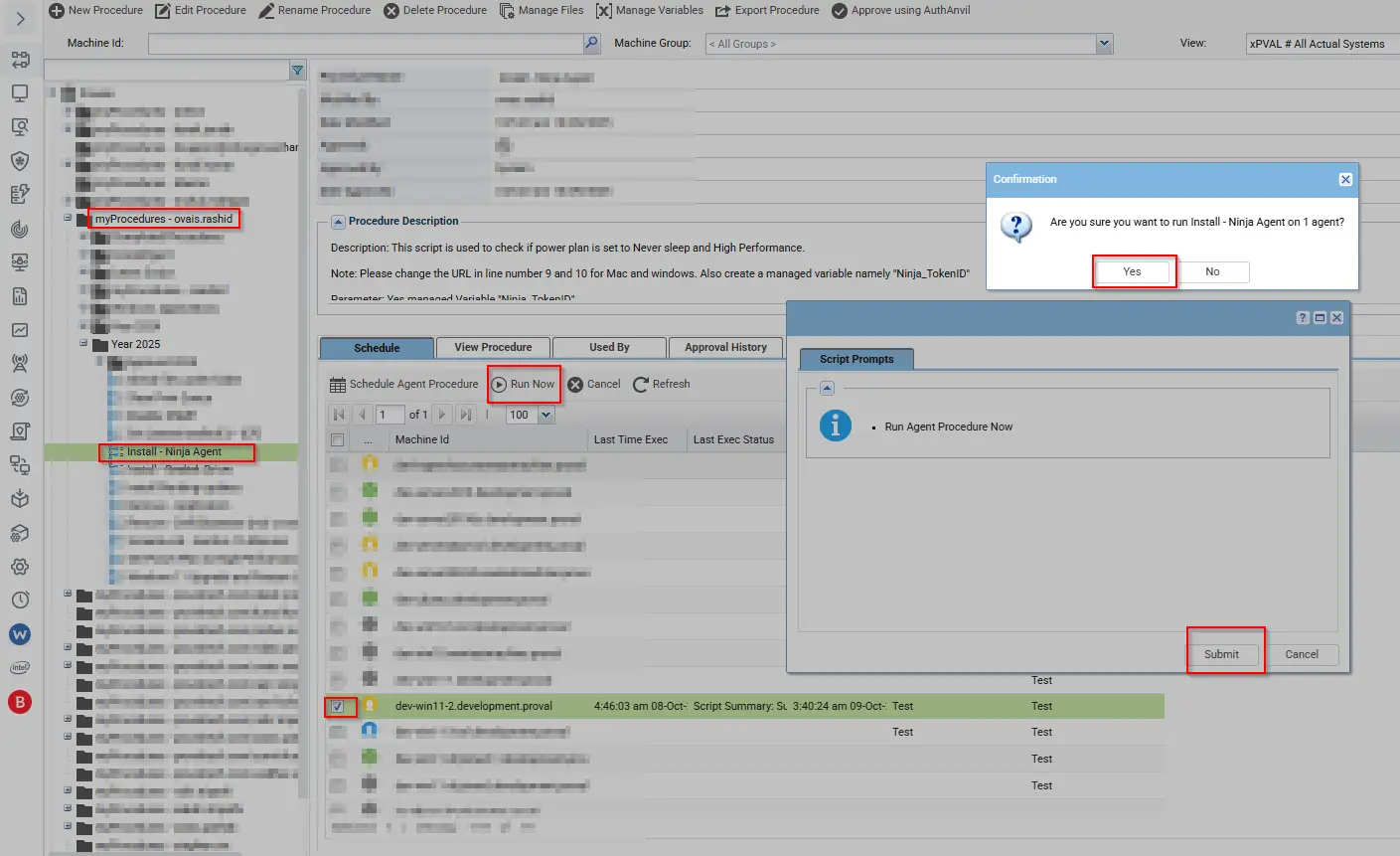
Task: Click Export Procedure in the toolbar
Action: (x=767, y=10)
